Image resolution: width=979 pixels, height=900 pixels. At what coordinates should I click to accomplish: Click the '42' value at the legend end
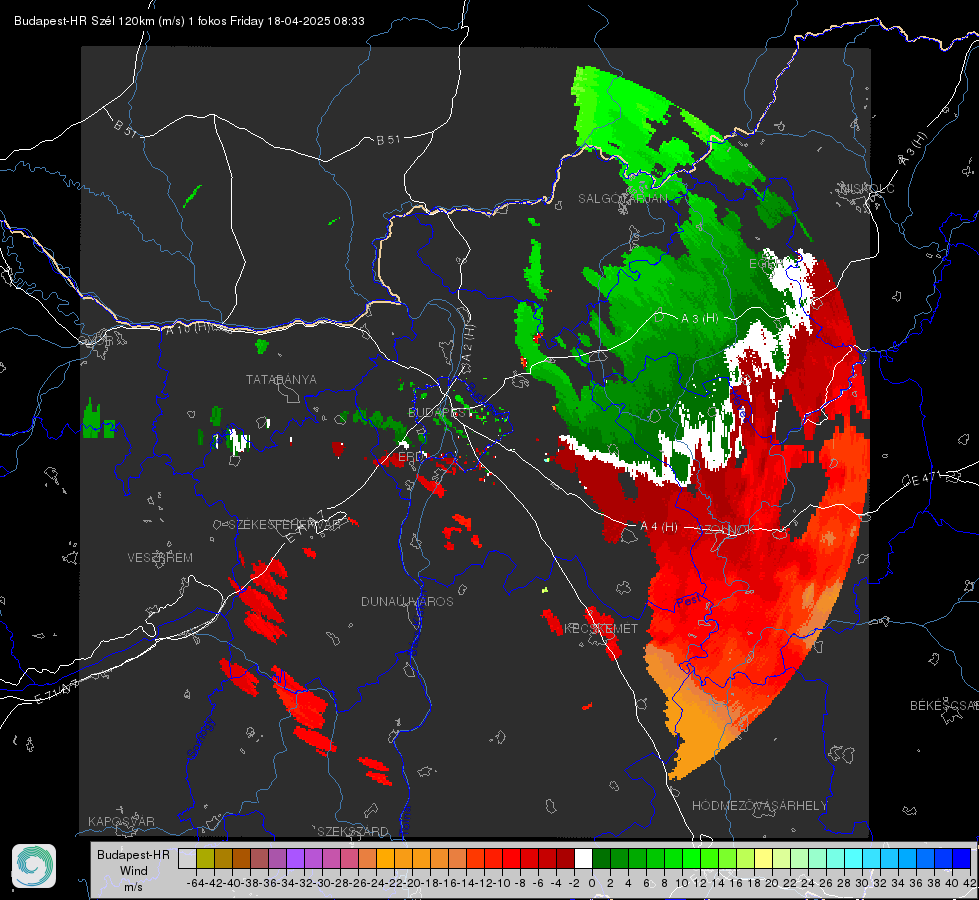pyautogui.click(x=970, y=883)
